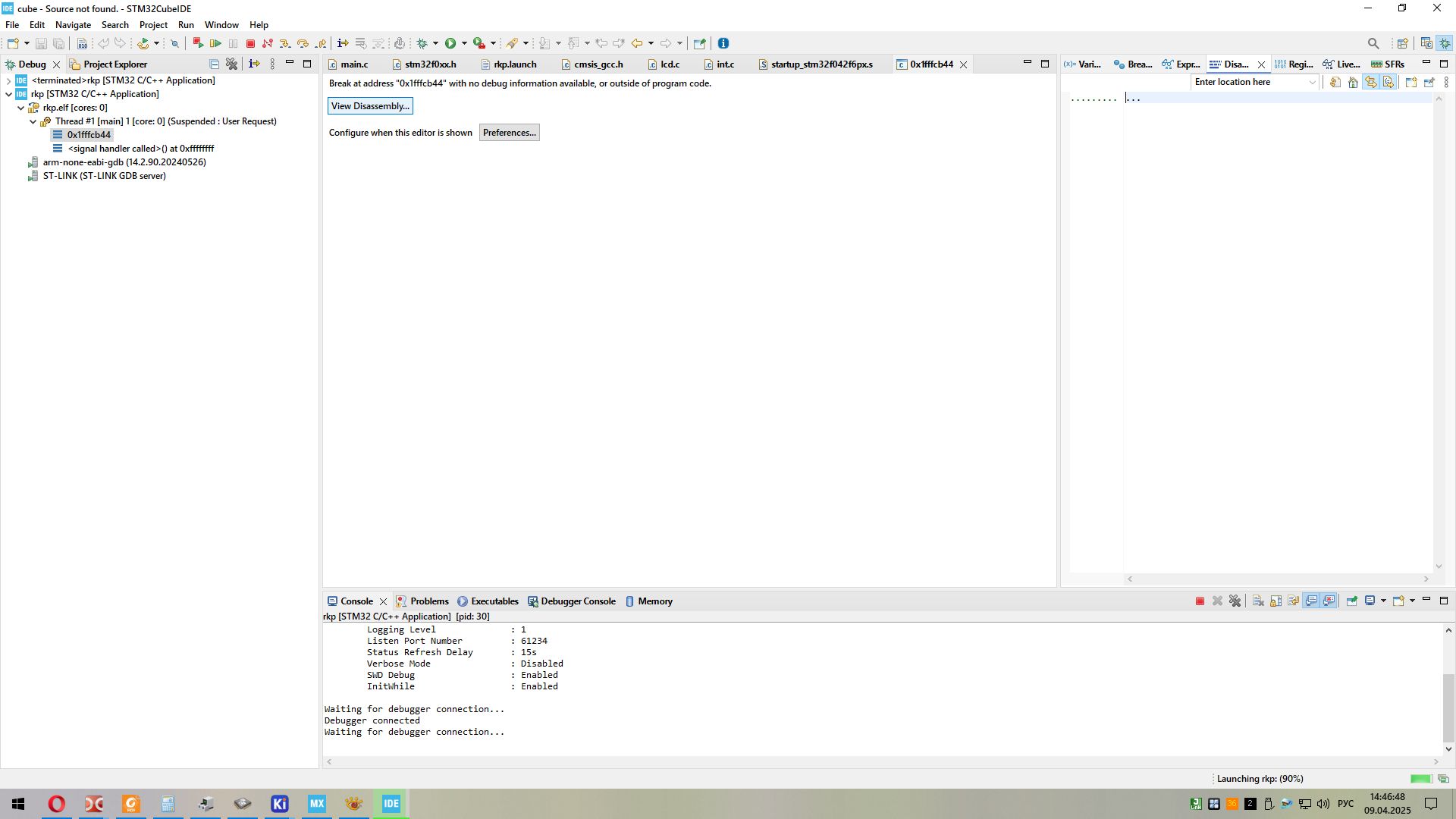This screenshot has width=1456, height=819.
Task: Click the New file icon in the toolbar
Action: click(13, 43)
